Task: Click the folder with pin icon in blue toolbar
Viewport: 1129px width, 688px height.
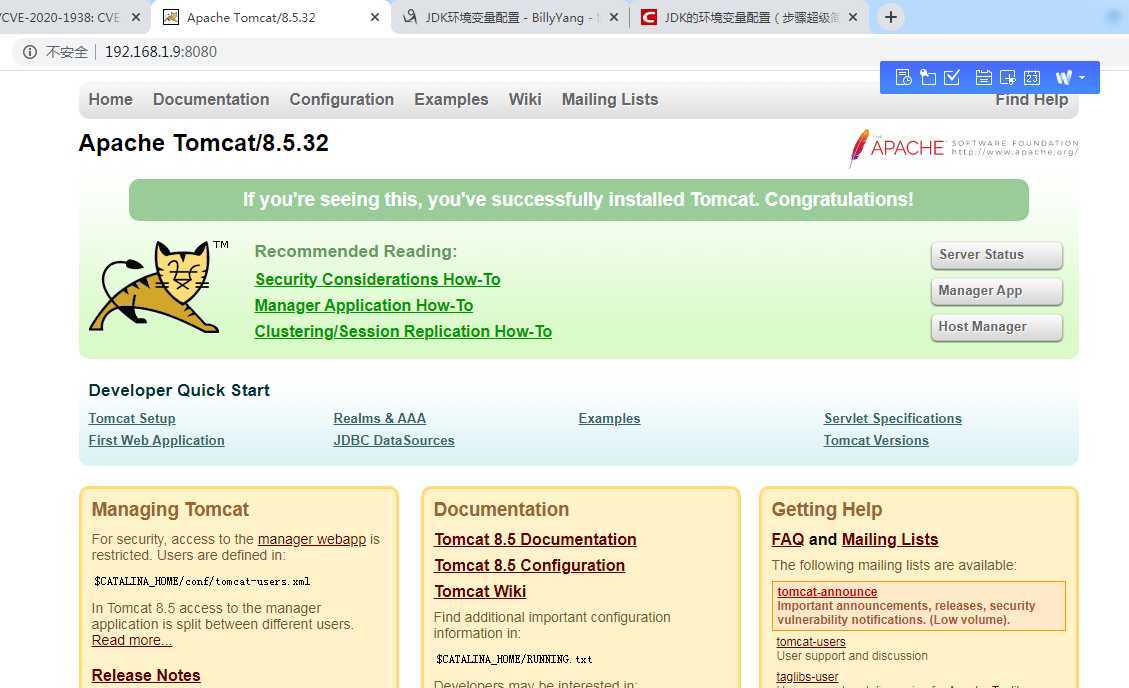Action: 928,77
